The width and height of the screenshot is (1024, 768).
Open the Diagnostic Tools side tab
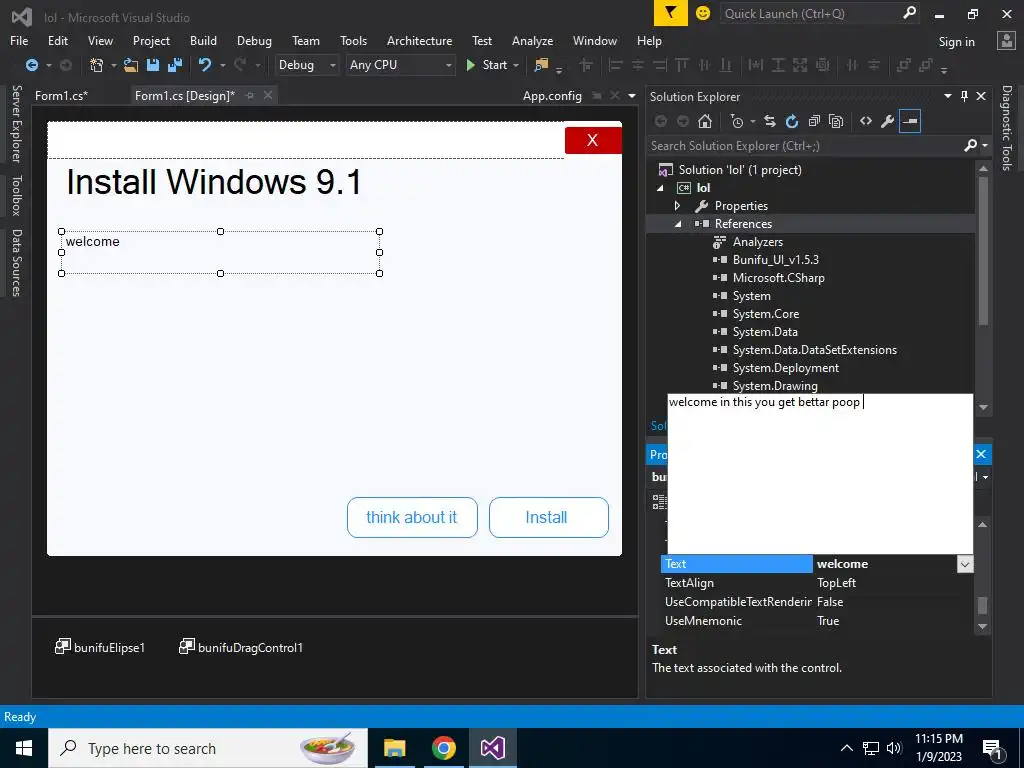coord(1007,128)
